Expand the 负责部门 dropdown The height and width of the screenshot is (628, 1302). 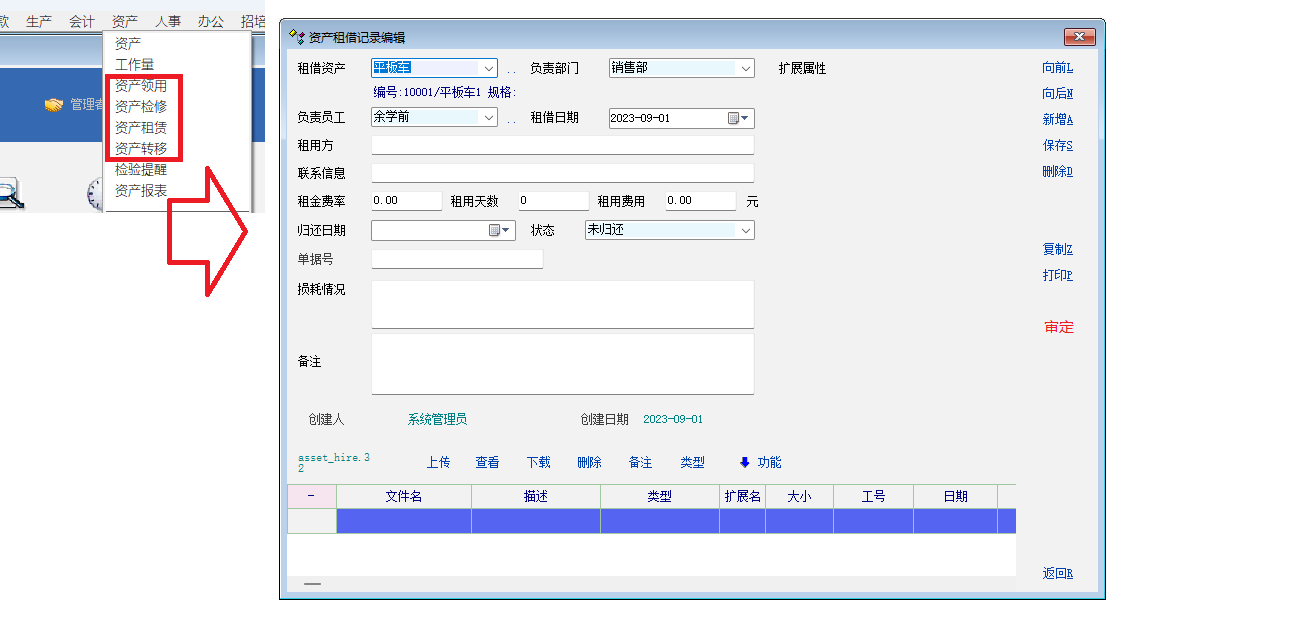tap(745, 69)
